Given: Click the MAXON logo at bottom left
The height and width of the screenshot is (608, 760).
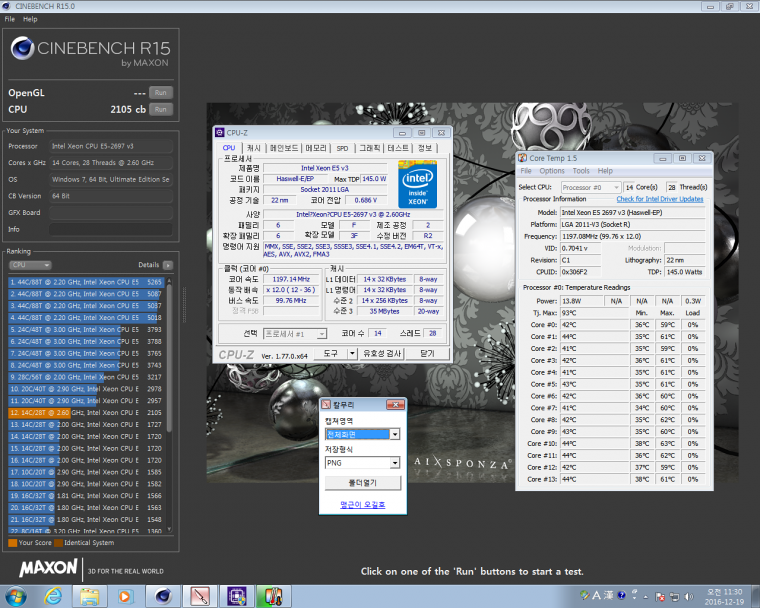Looking at the screenshot, I should coord(48,568).
